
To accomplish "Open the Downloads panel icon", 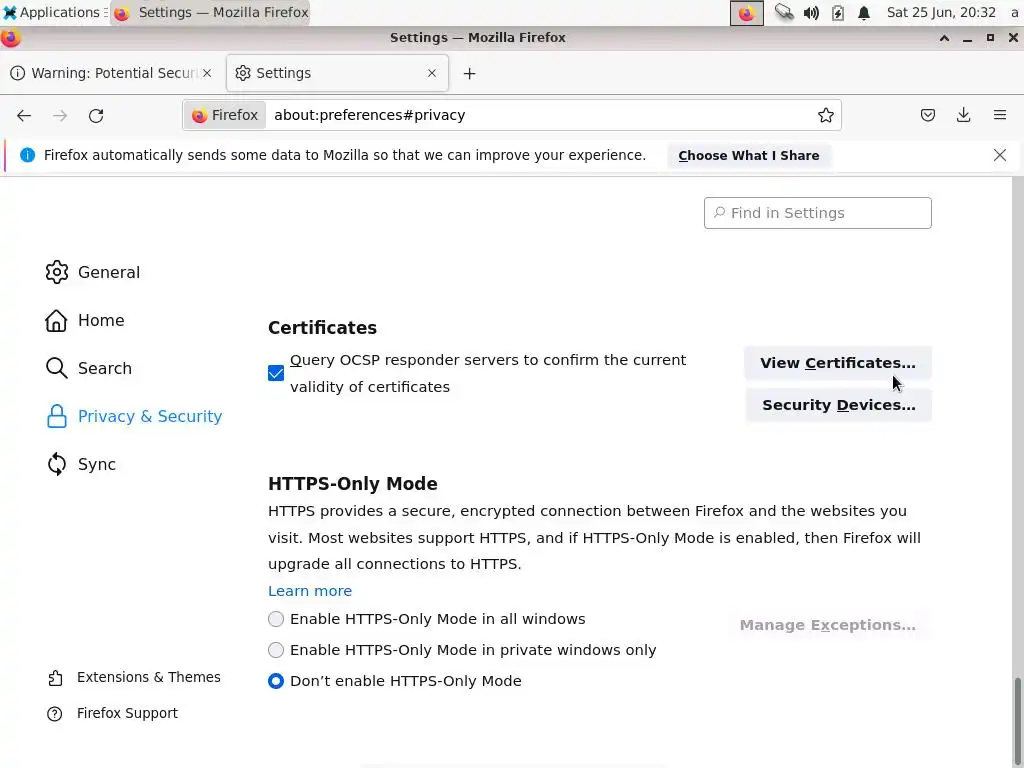I will click(x=963, y=115).
